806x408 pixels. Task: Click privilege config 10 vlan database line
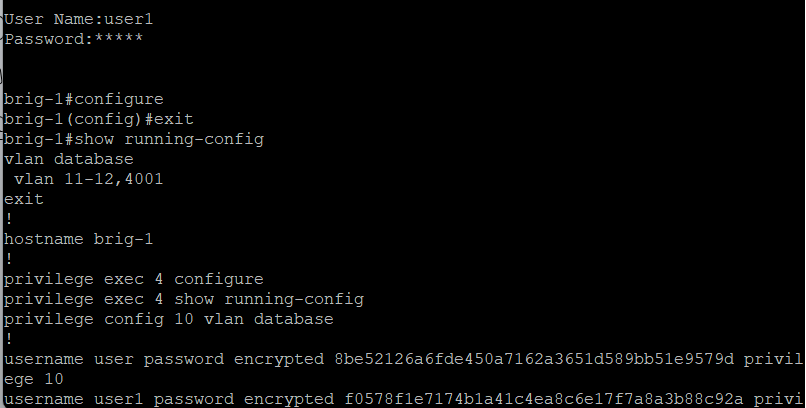click(x=169, y=320)
